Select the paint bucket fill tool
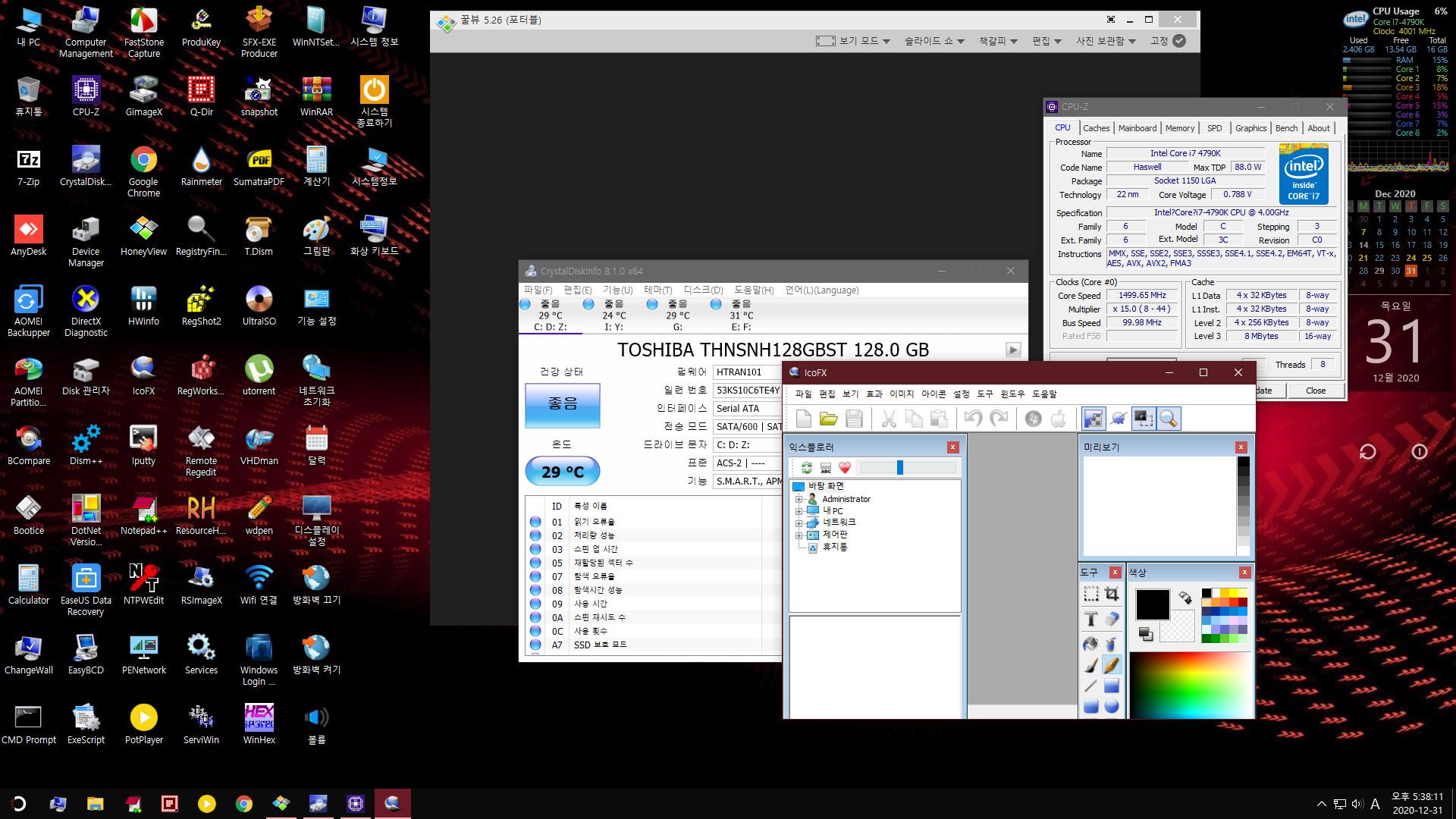Image resolution: width=1456 pixels, height=819 pixels. point(1090,644)
